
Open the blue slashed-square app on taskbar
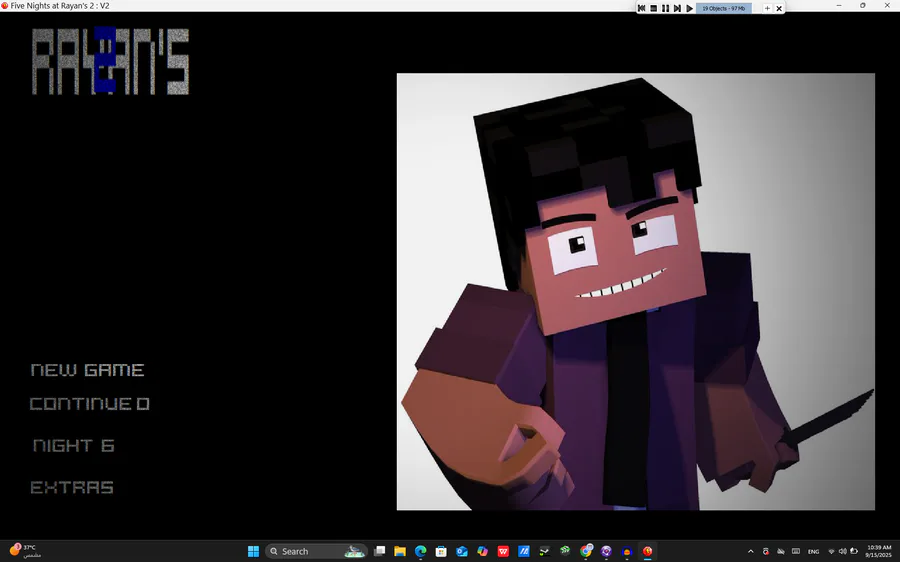tap(523, 551)
